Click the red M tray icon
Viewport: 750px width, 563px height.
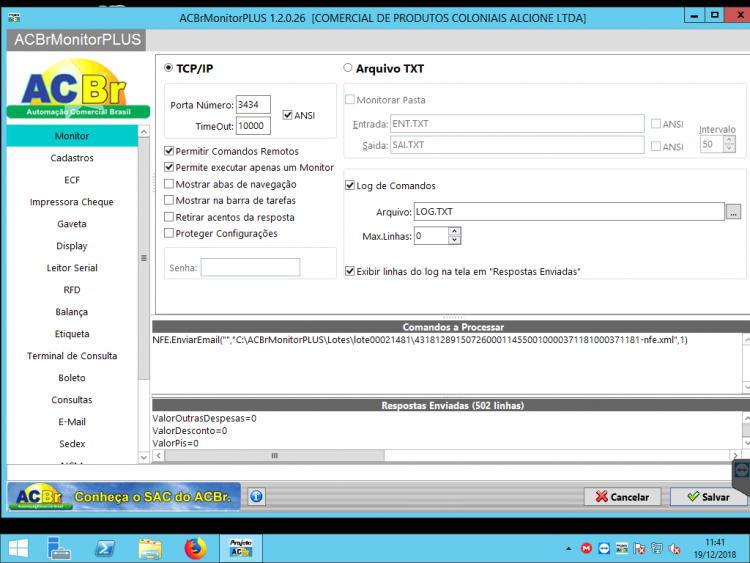586,549
